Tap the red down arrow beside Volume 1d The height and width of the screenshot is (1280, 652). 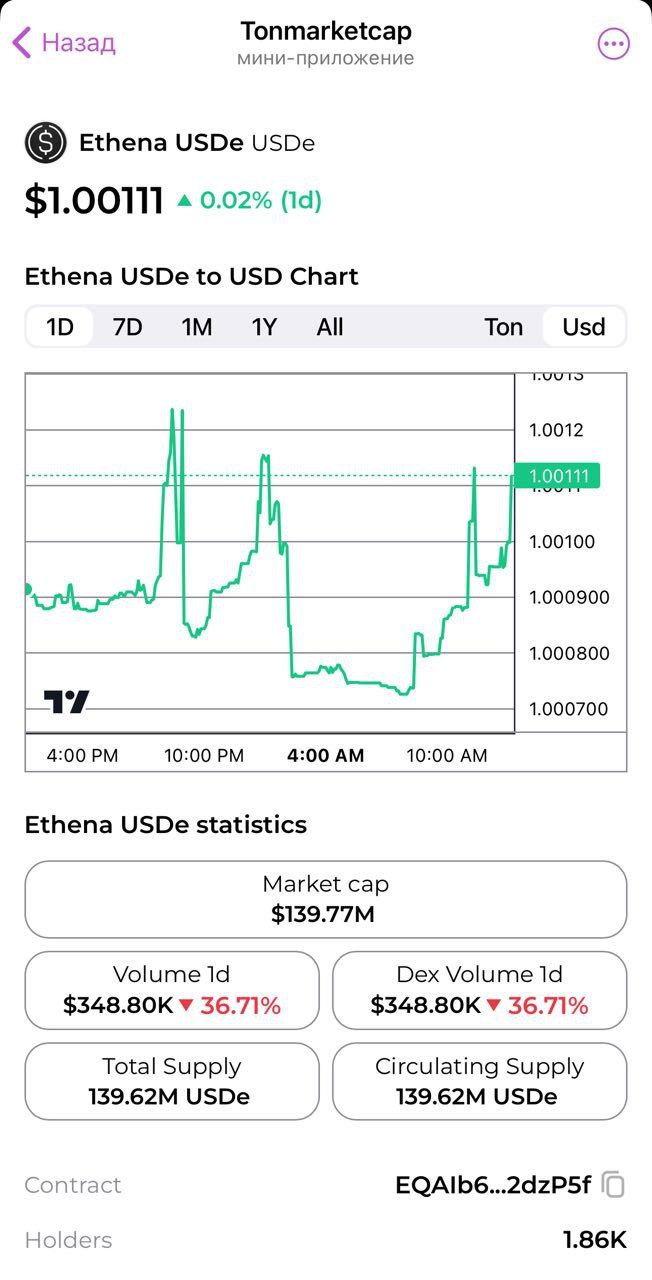pos(186,1006)
